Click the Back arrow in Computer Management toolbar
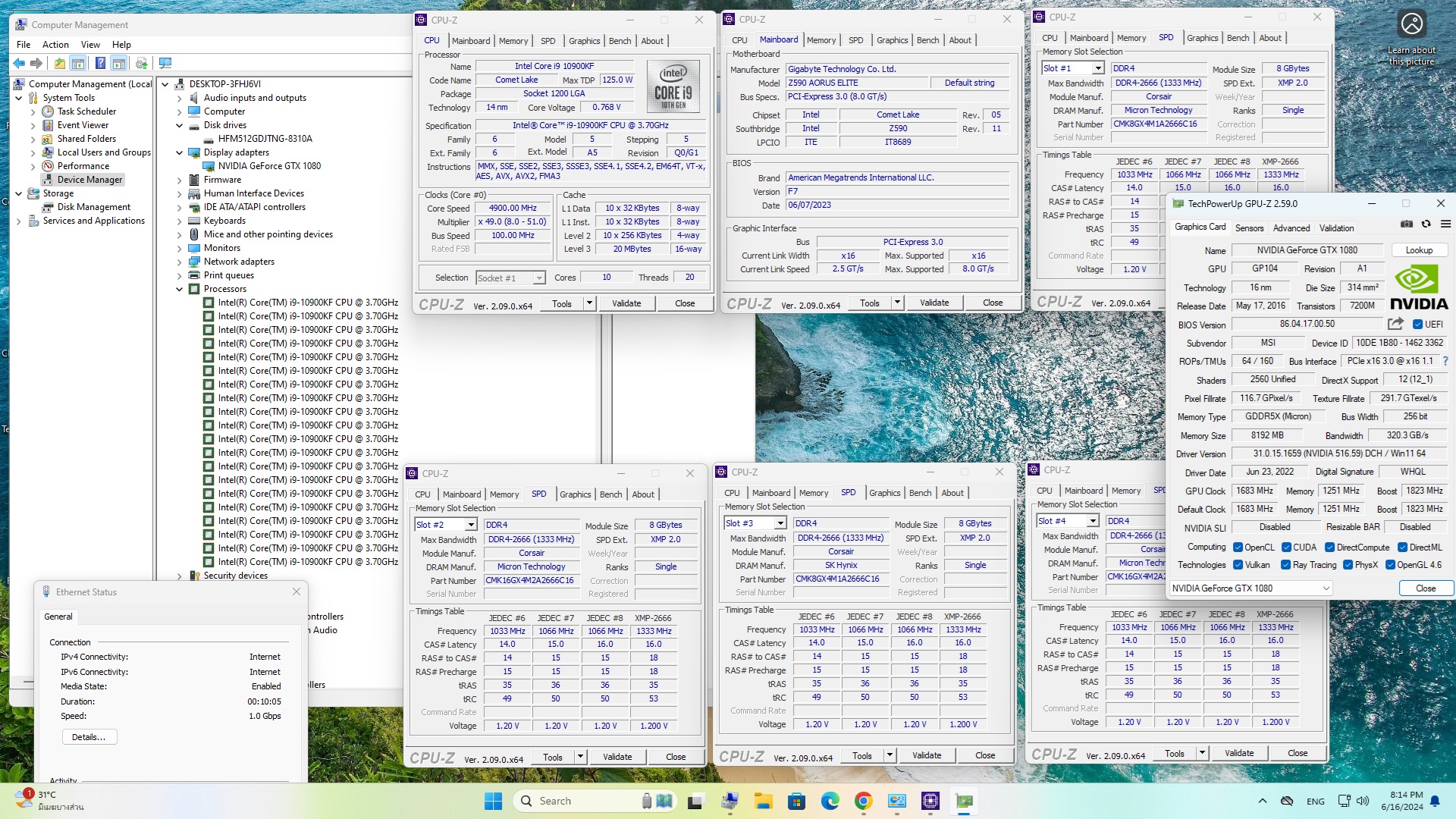 [x=19, y=64]
